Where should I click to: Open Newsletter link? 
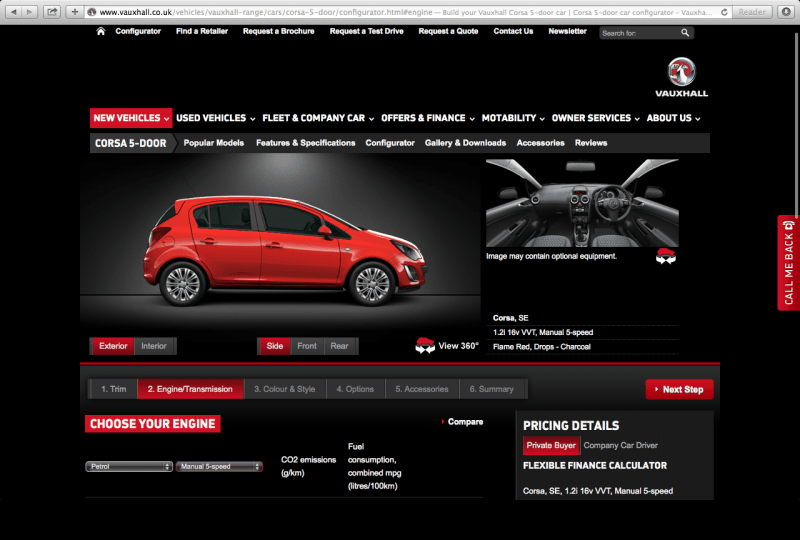[x=567, y=31]
